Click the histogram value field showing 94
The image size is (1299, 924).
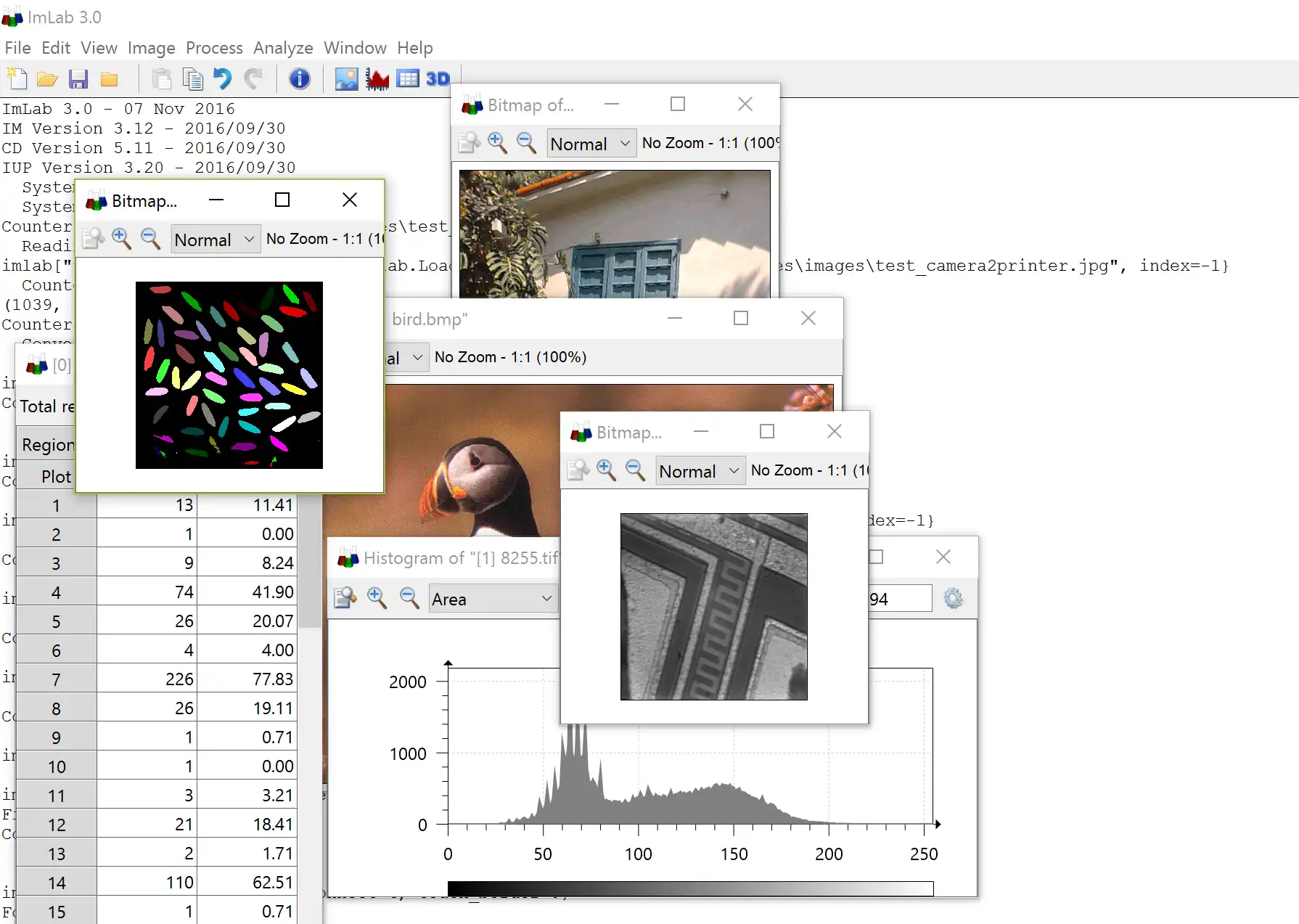900,599
